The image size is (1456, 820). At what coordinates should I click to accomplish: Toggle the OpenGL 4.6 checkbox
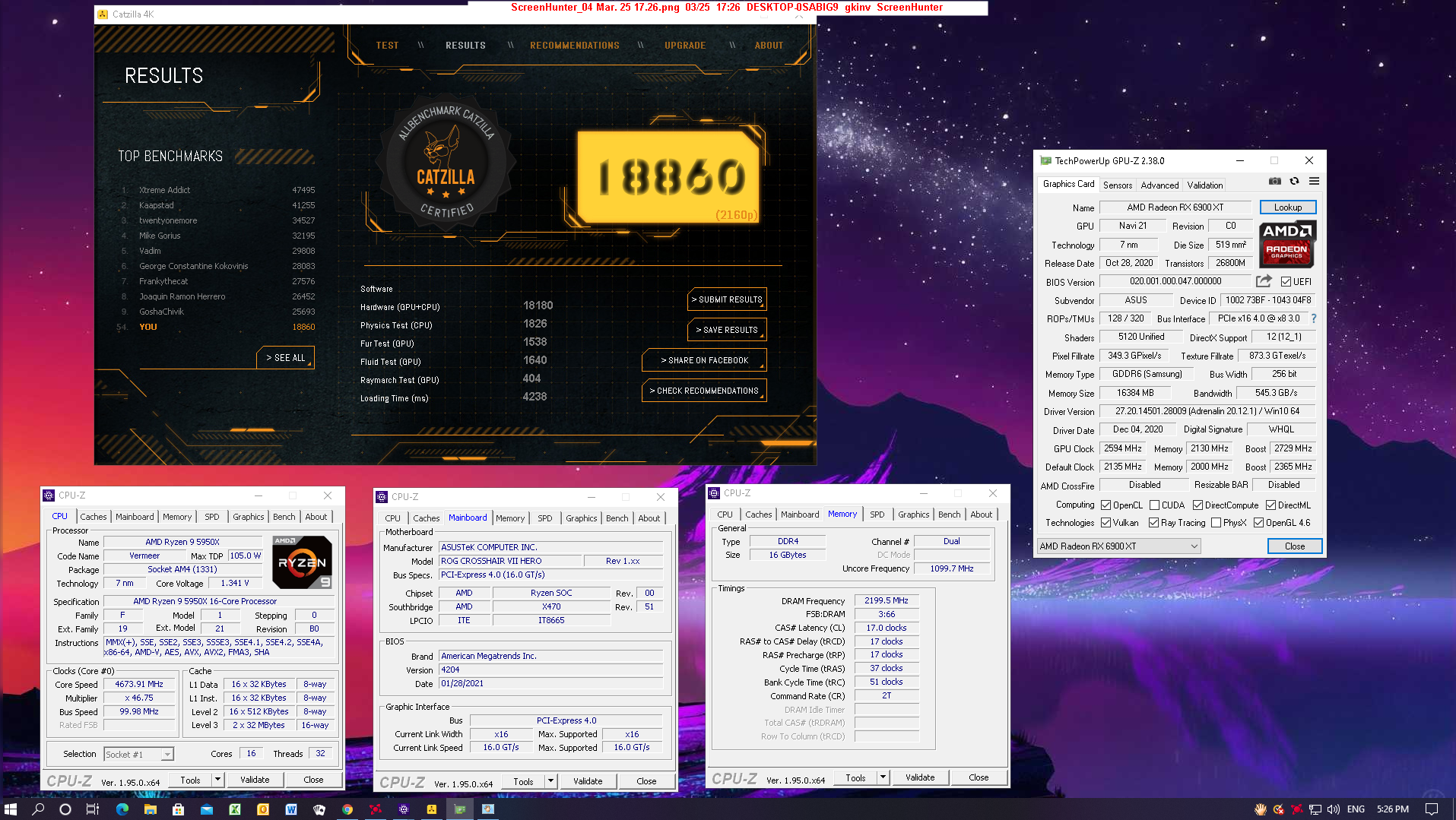[1258, 523]
